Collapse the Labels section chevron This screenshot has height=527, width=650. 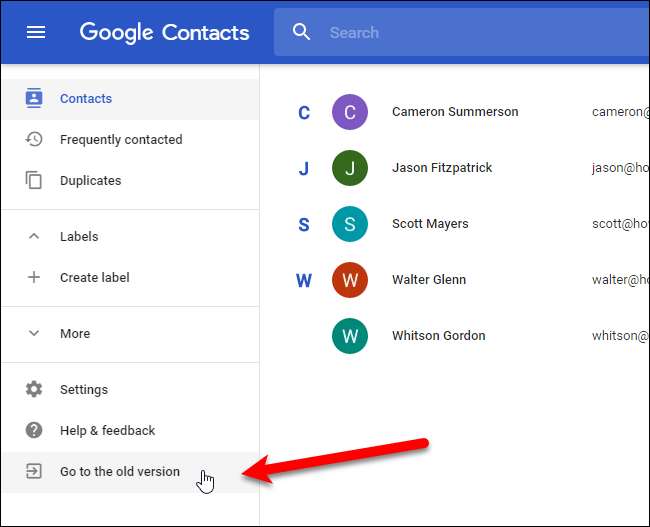tap(34, 236)
